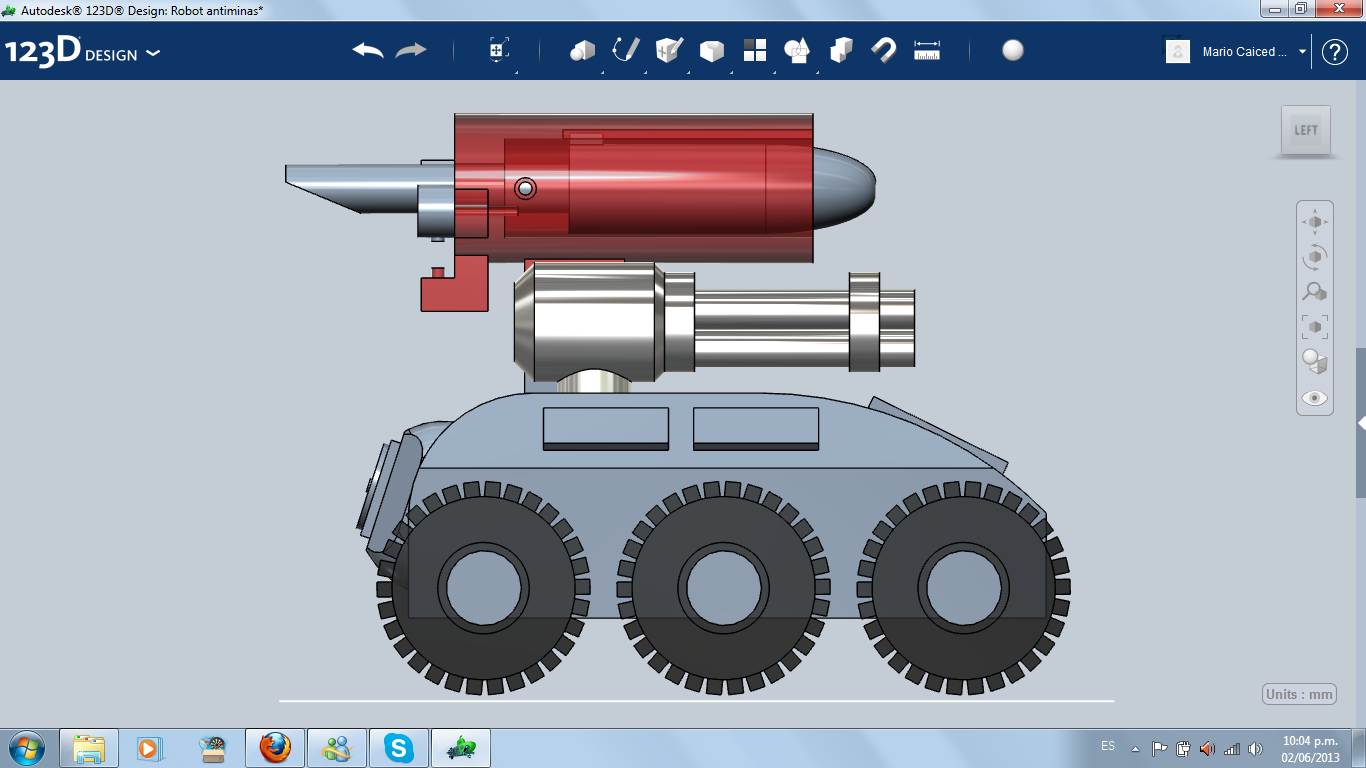Select the middle wheel of the robot
Image resolution: width=1366 pixels, height=768 pixels.
(x=726, y=587)
